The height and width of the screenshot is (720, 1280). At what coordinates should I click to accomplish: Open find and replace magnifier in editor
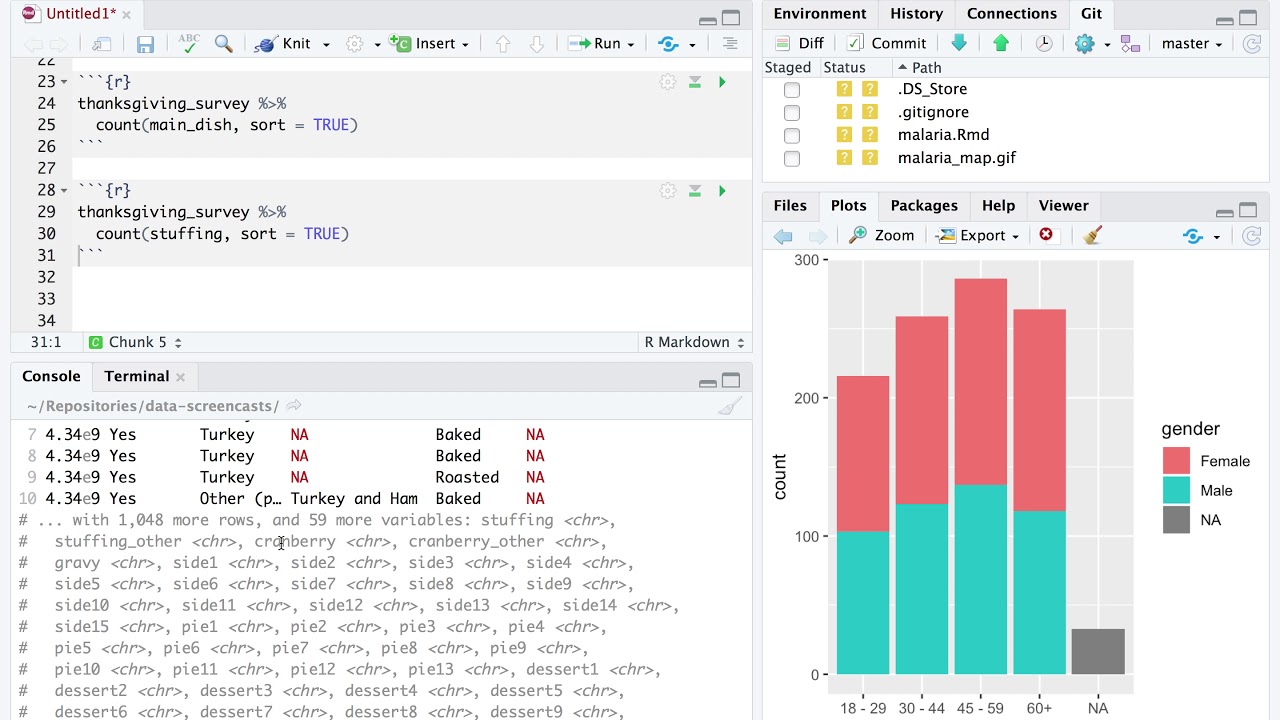click(x=224, y=43)
